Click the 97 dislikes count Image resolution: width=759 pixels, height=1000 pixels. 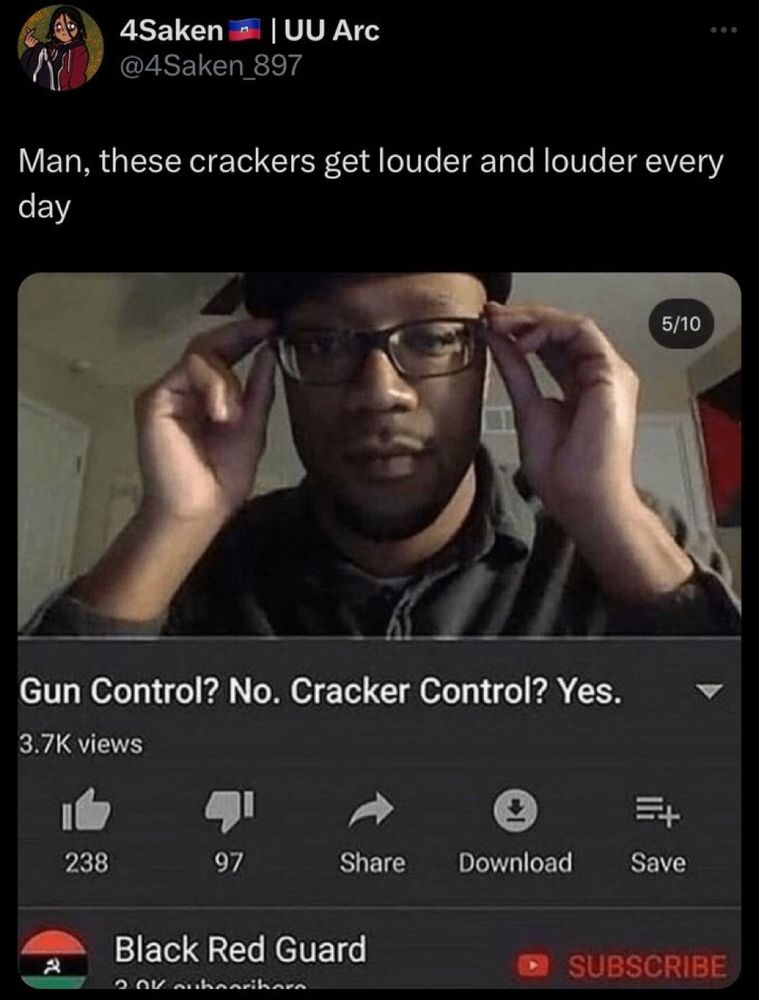[228, 863]
